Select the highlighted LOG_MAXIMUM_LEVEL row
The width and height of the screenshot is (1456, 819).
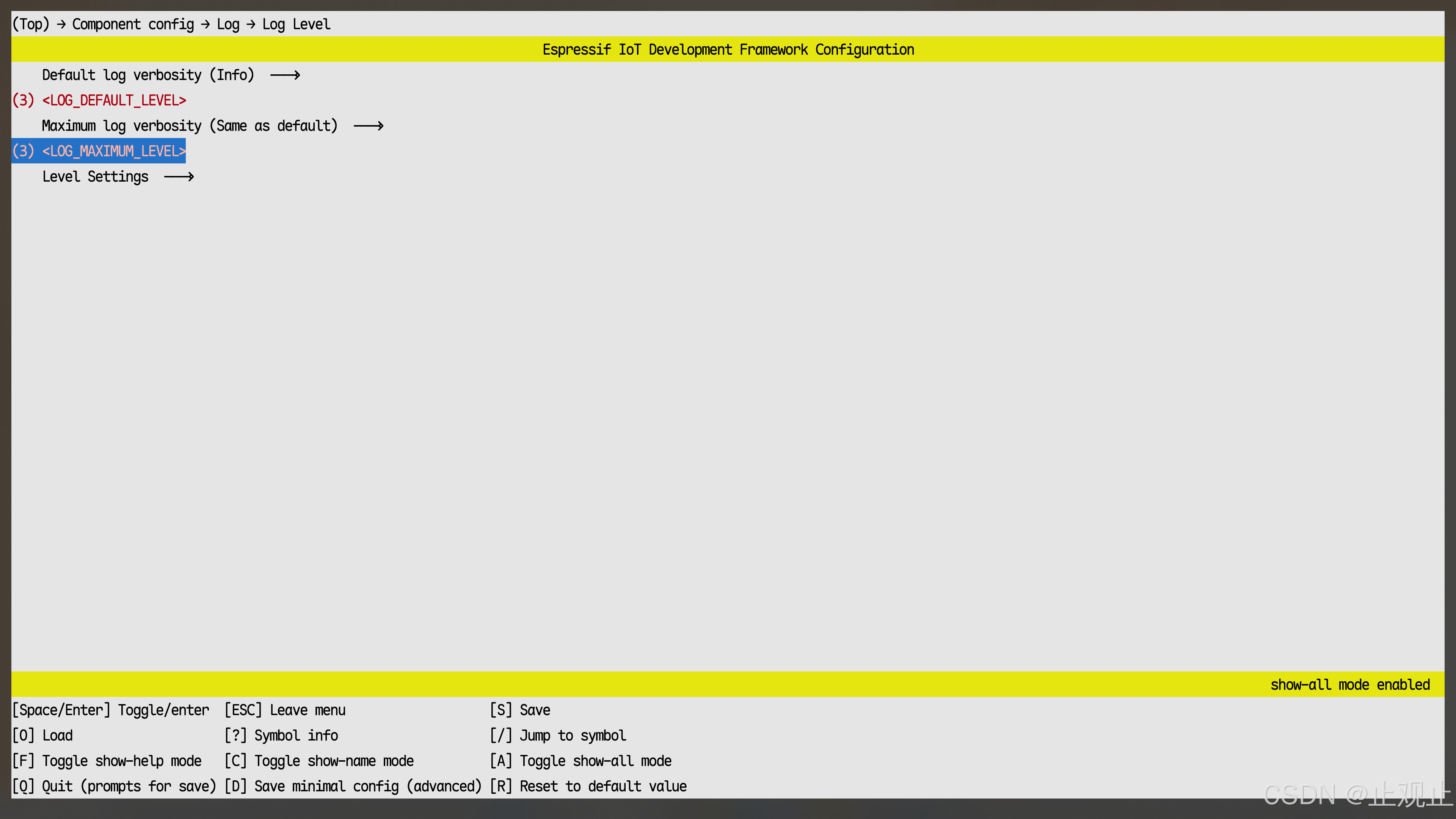(x=99, y=152)
